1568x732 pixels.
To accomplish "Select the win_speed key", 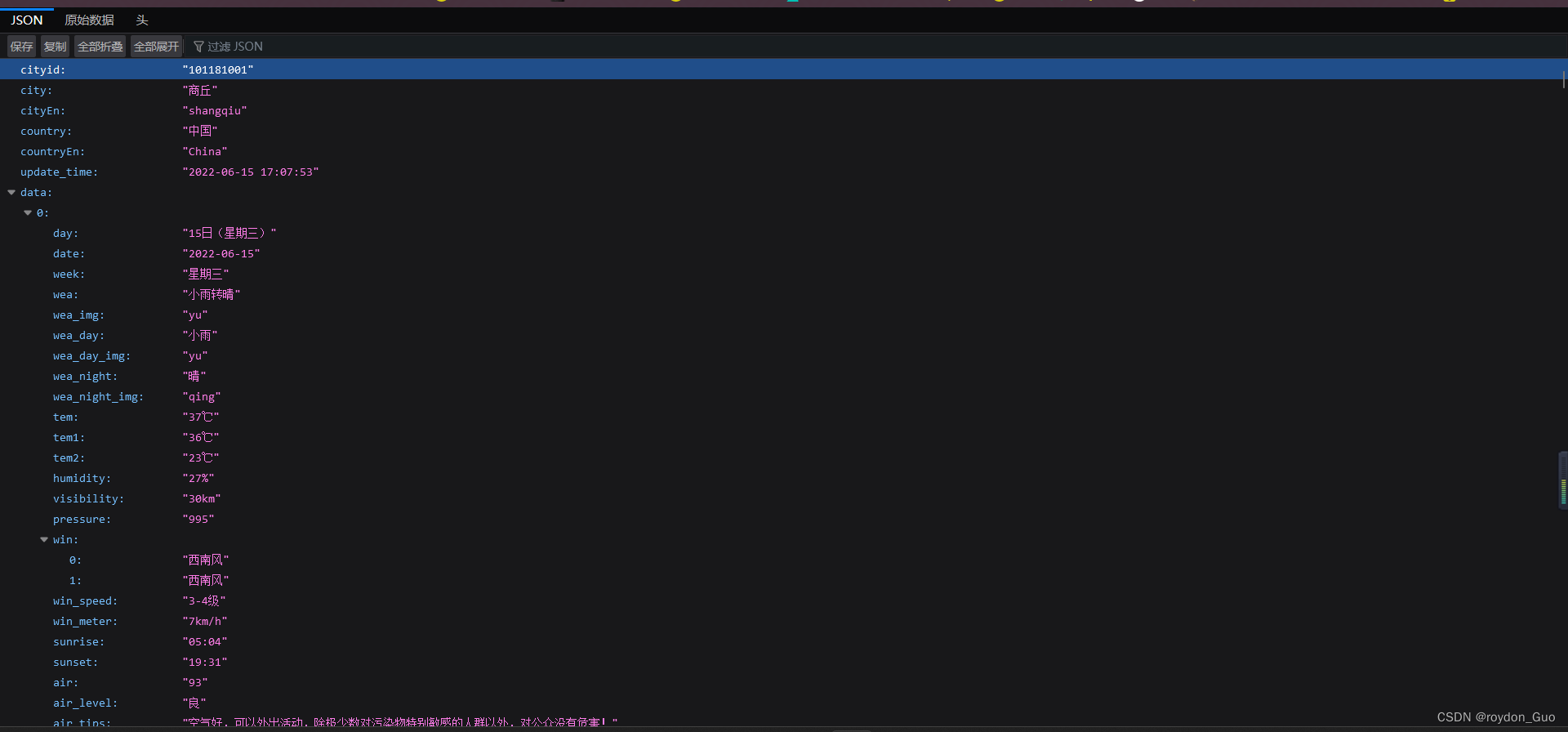I will click(85, 600).
